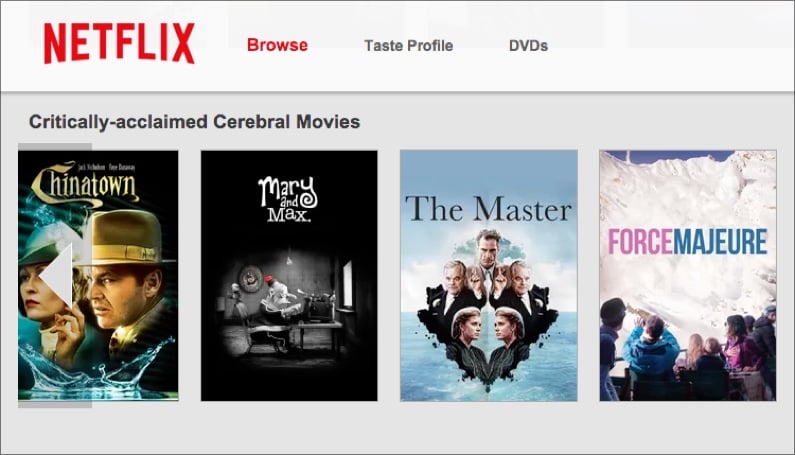
Task: Click the golden Chinatown title lettering
Action: point(85,184)
